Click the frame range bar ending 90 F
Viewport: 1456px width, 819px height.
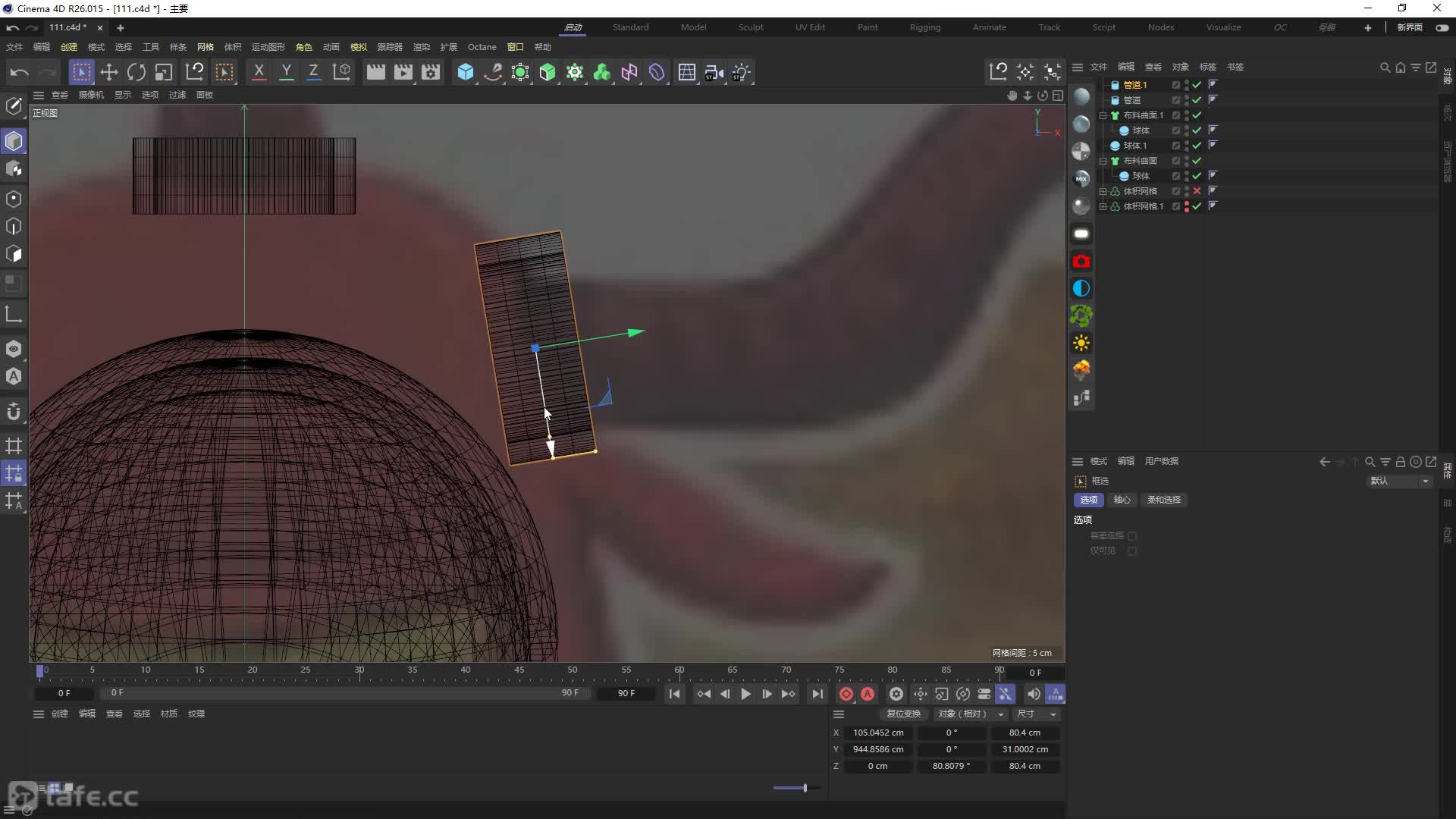(346, 693)
